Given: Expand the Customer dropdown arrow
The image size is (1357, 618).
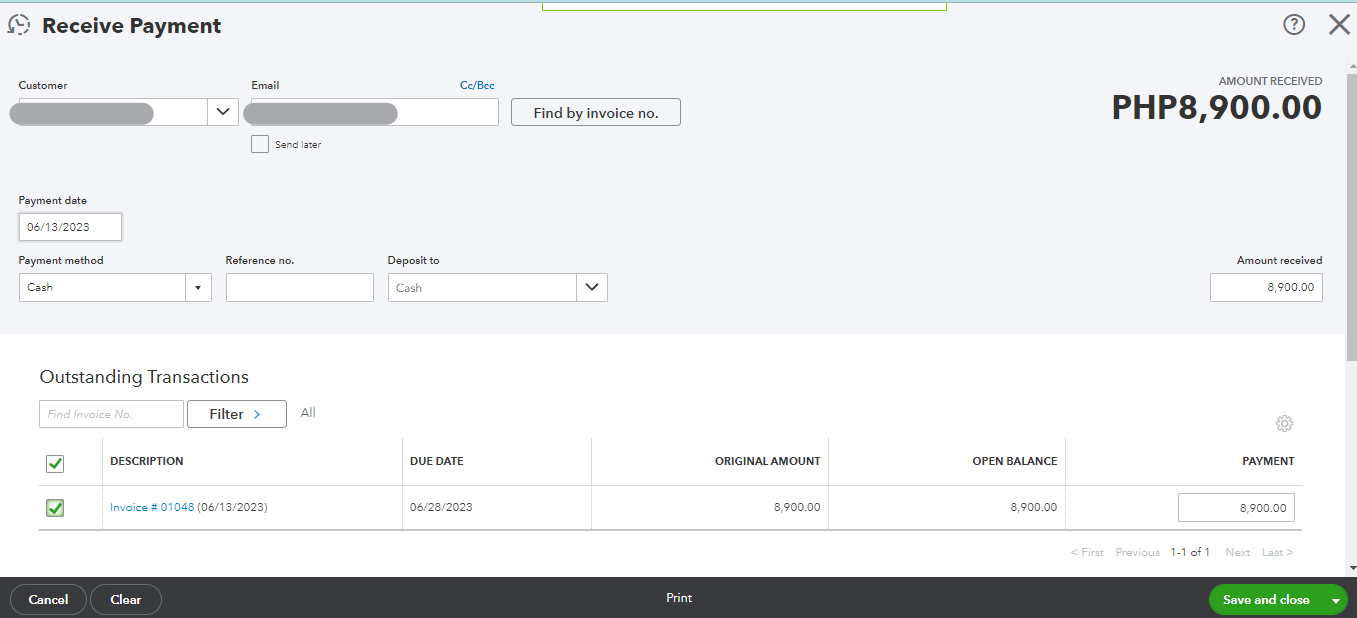Looking at the screenshot, I should pos(222,112).
